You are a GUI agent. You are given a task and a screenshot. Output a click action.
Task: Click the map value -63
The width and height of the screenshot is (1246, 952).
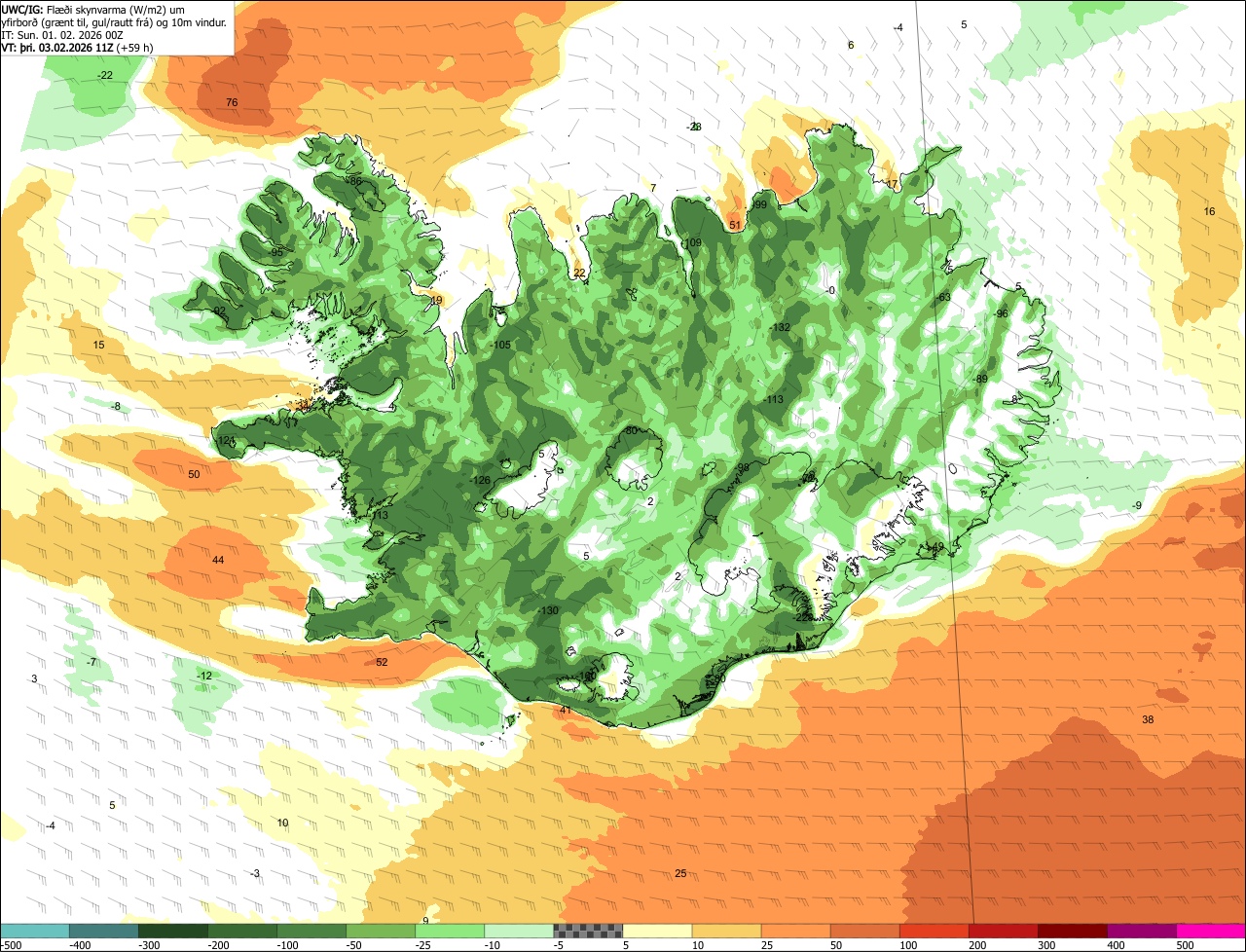942,297
